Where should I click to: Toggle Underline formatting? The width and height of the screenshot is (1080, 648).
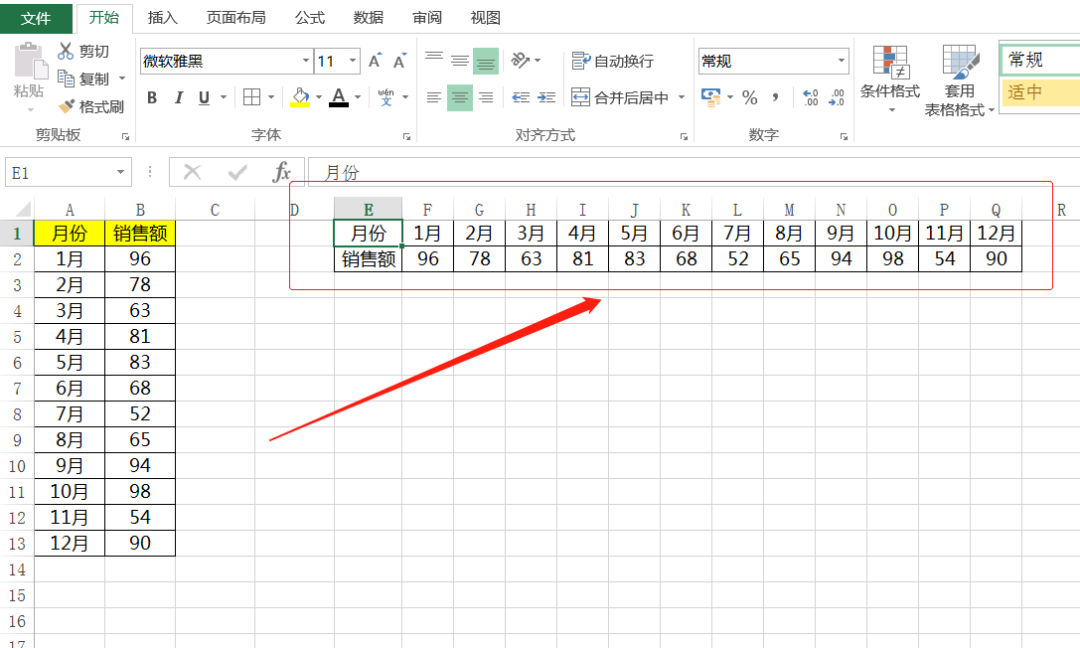coord(204,98)
